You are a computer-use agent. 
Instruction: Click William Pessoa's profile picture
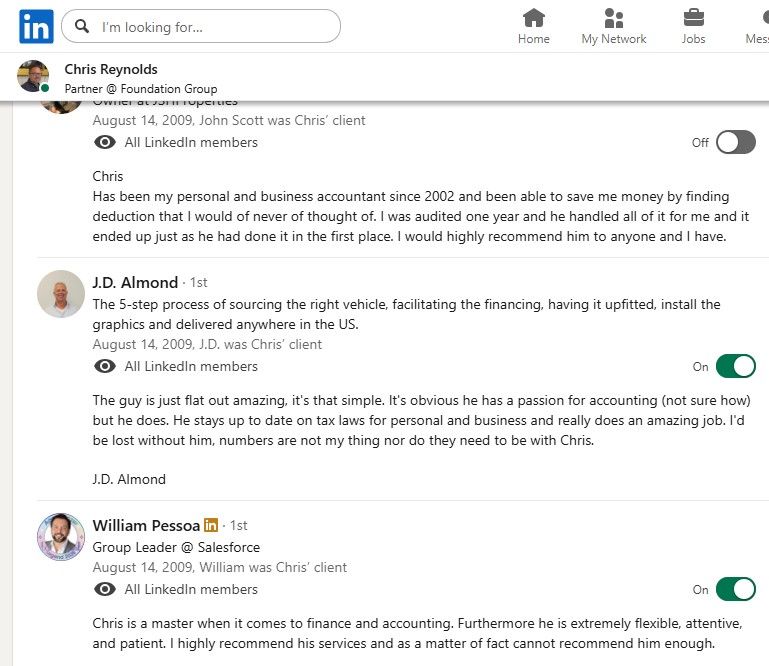tap(60, 537)
